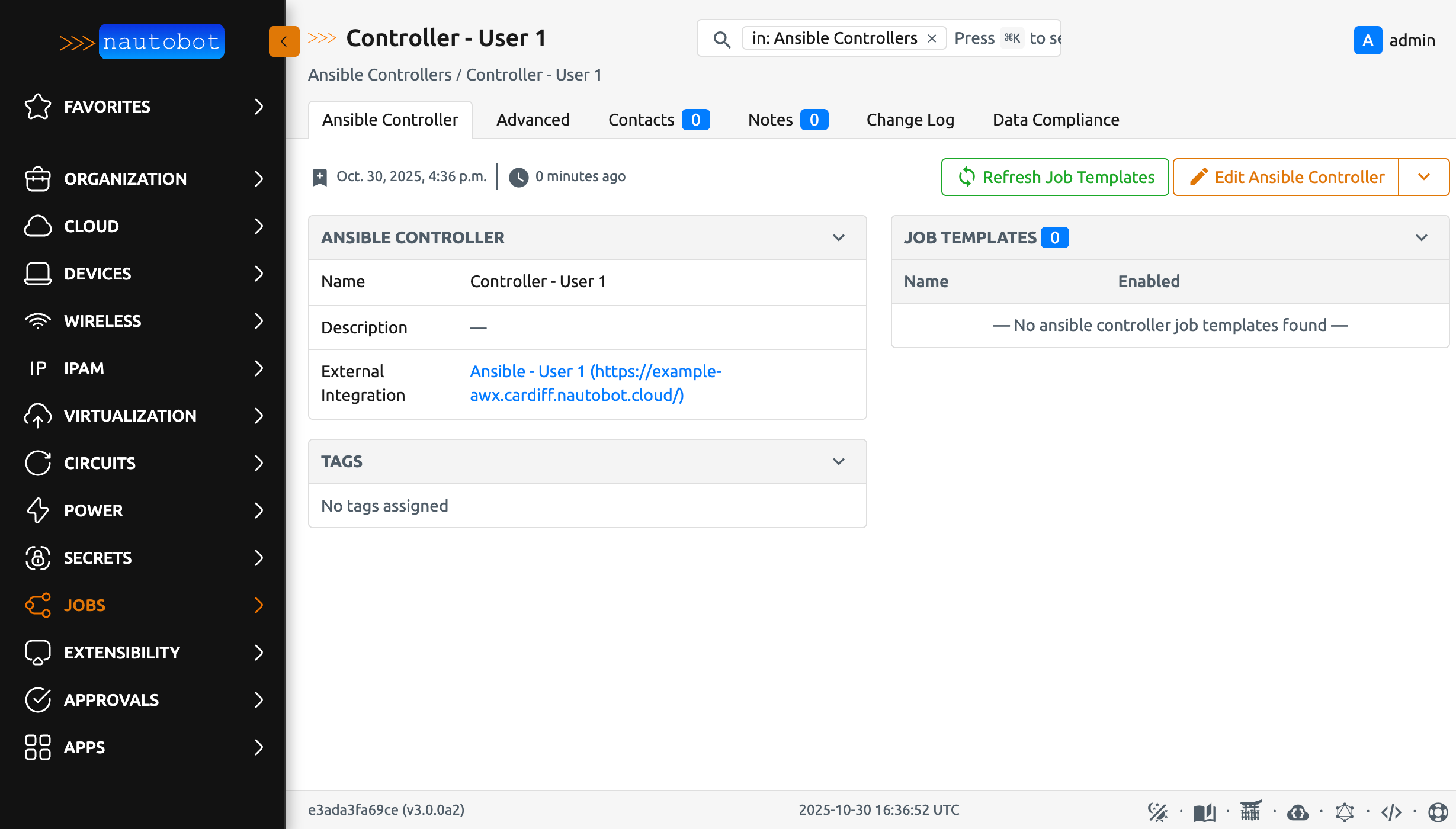Image resolution: width=1456 pixels, height=829 pixels.
Task: Open the search magnifier icon
Action: coord(721,38)
